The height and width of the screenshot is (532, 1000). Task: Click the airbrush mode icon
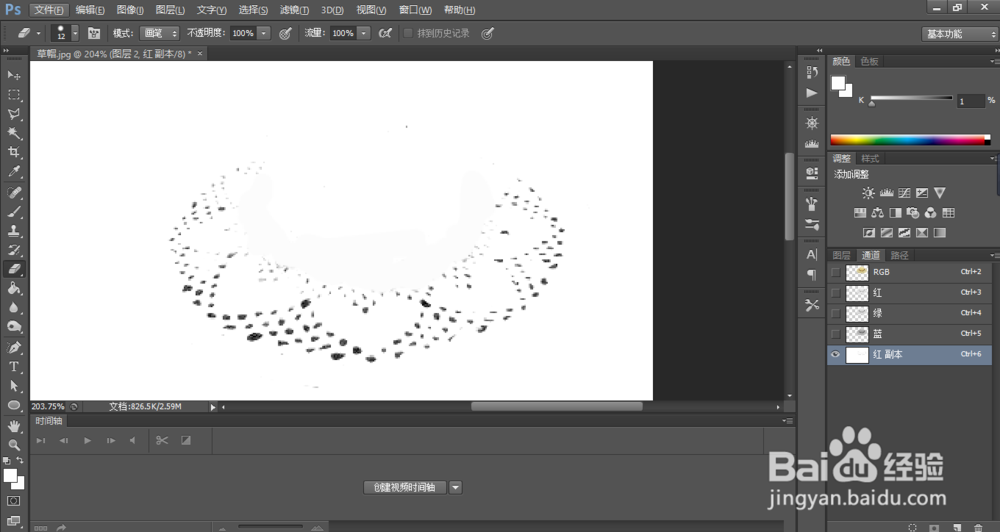(385, 33)
